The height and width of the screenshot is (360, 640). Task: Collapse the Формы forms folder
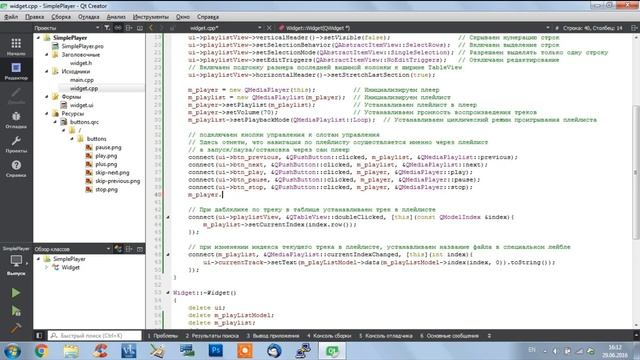click(47, 97)
